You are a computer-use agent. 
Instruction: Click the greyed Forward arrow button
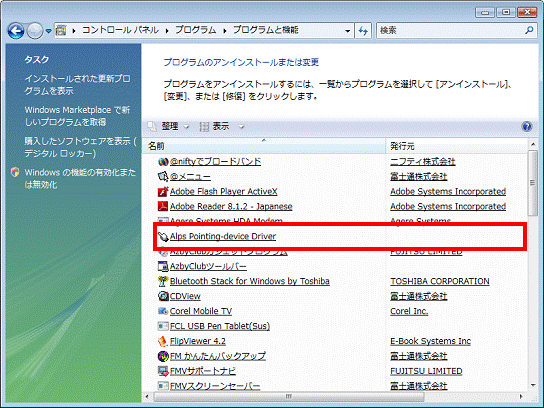pyautogui.click(x=34, y=31)
